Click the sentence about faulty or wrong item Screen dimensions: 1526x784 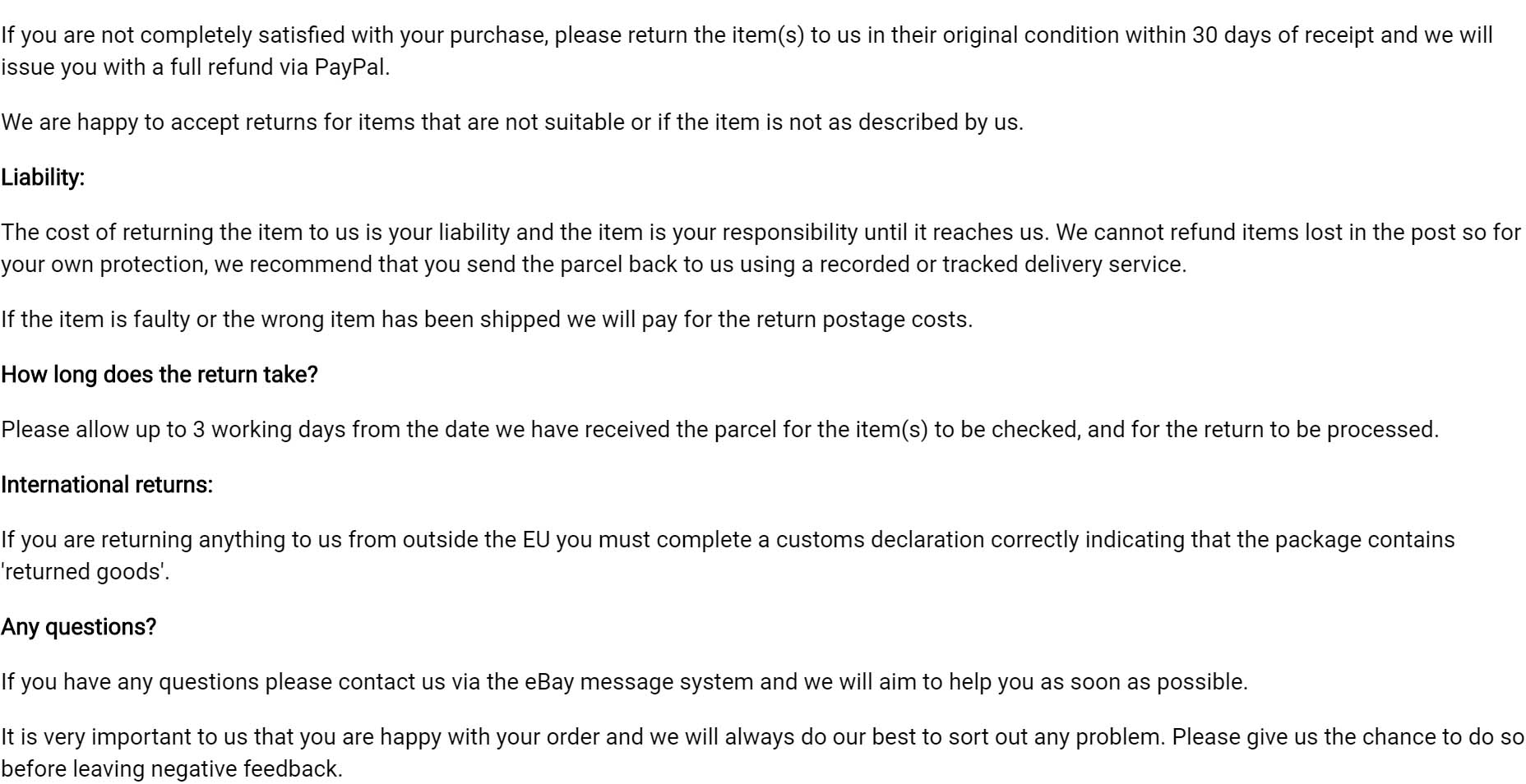(487, 320)
